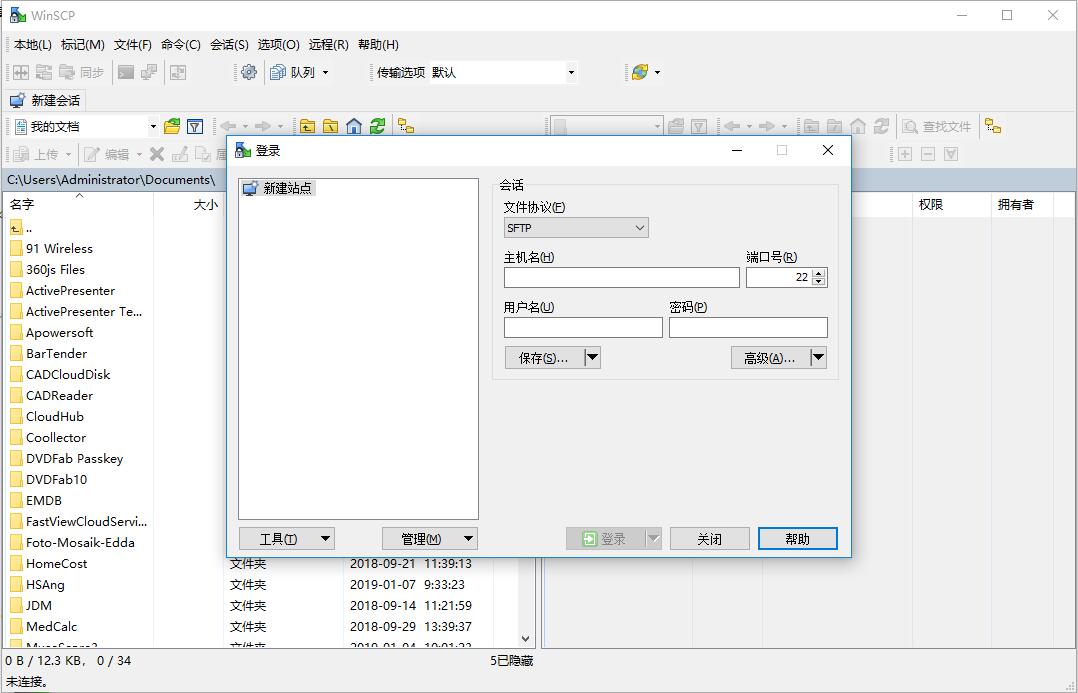1078x693 pixels.
Task: Open the 命令(C) menu
Action: click(x=181, y=45)
